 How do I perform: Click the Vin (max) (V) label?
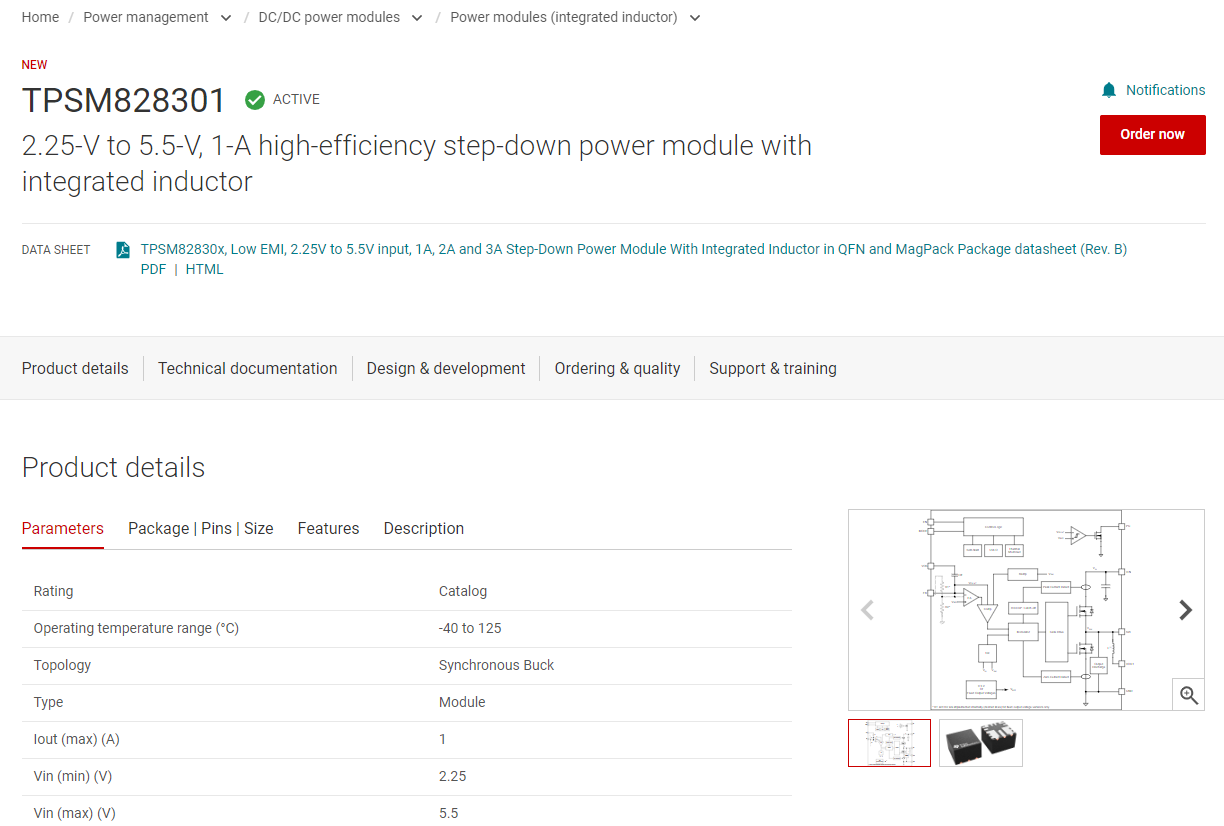pos(75,813)
